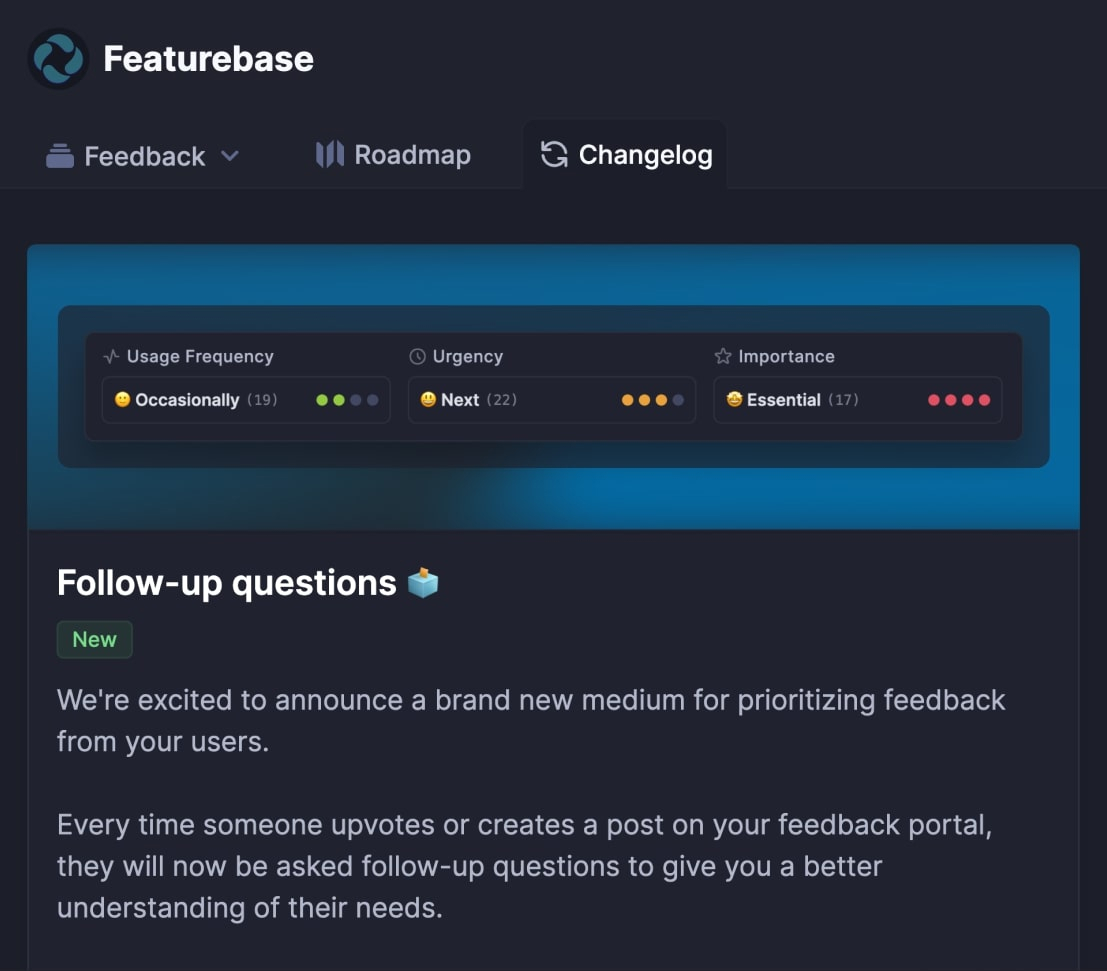Click the Urgency clock icon

[x=417, y=357]
